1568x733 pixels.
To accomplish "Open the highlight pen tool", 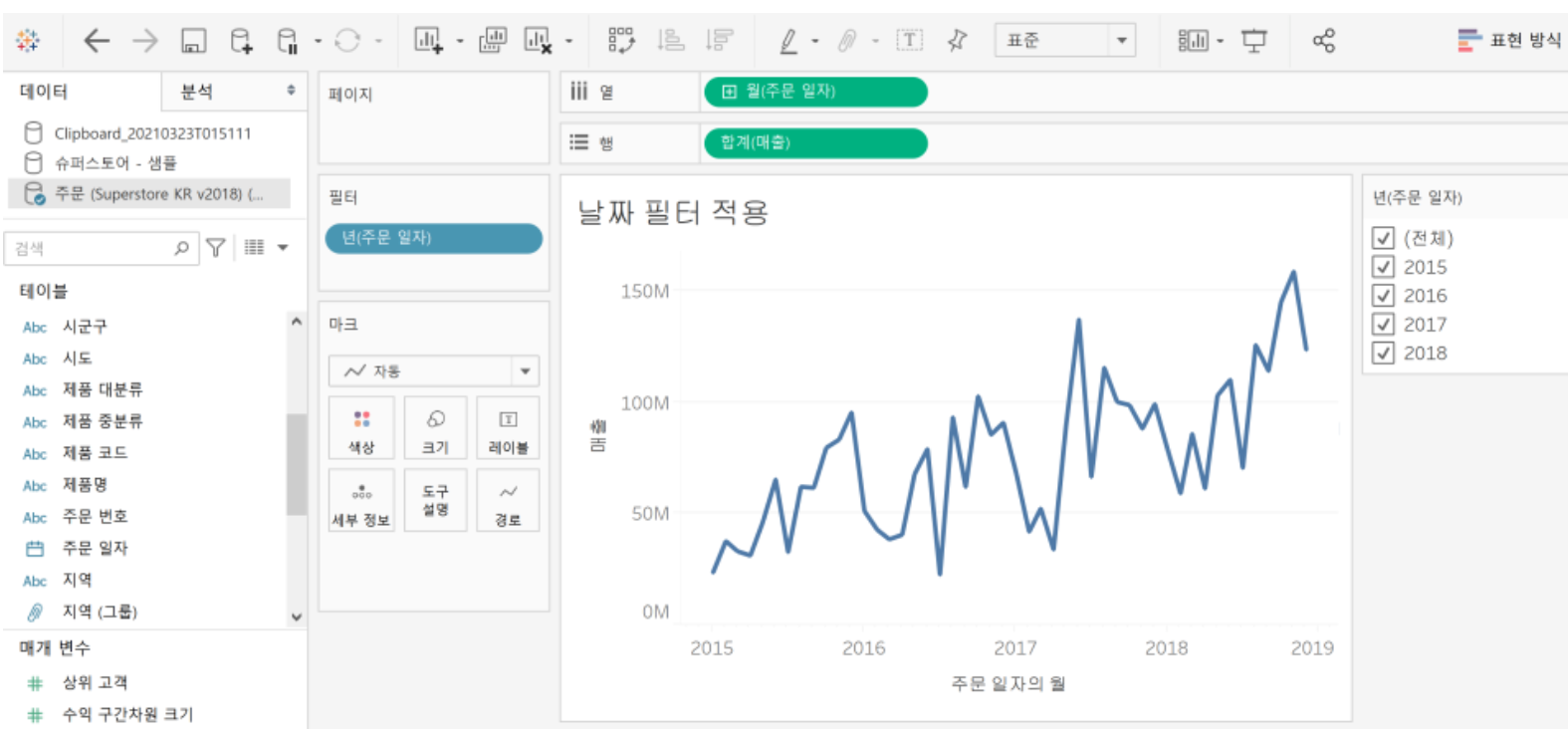I will tap(788, 41).
